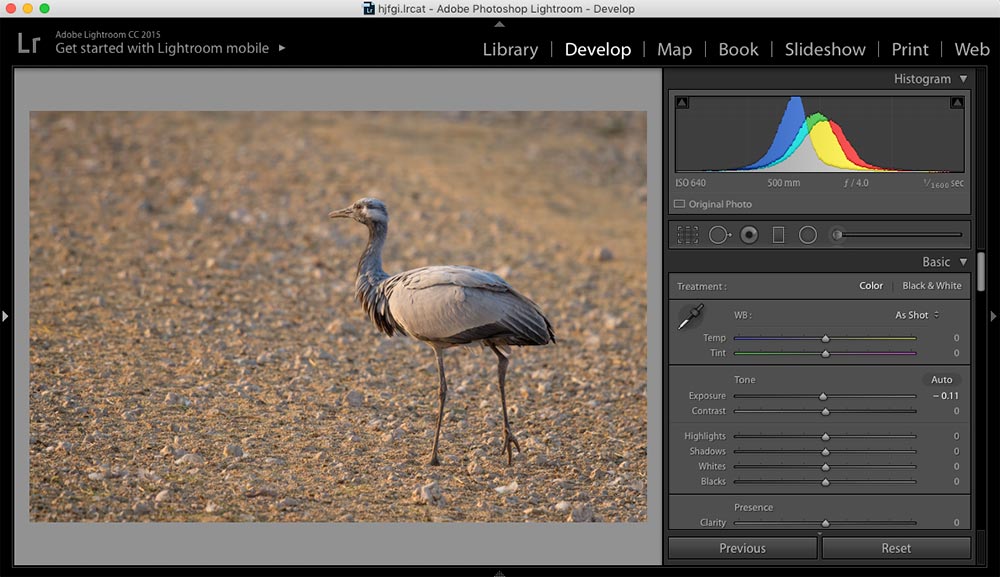Switch Treatment to Black & White

pos(931,286)
